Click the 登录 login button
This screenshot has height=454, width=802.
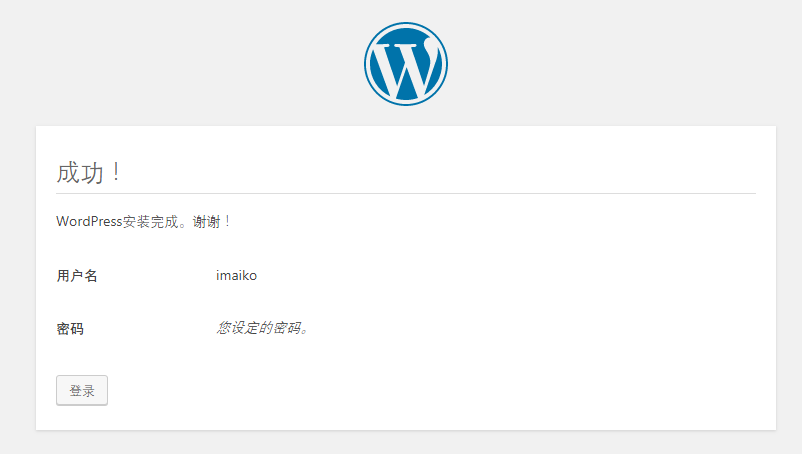point(82,391)
